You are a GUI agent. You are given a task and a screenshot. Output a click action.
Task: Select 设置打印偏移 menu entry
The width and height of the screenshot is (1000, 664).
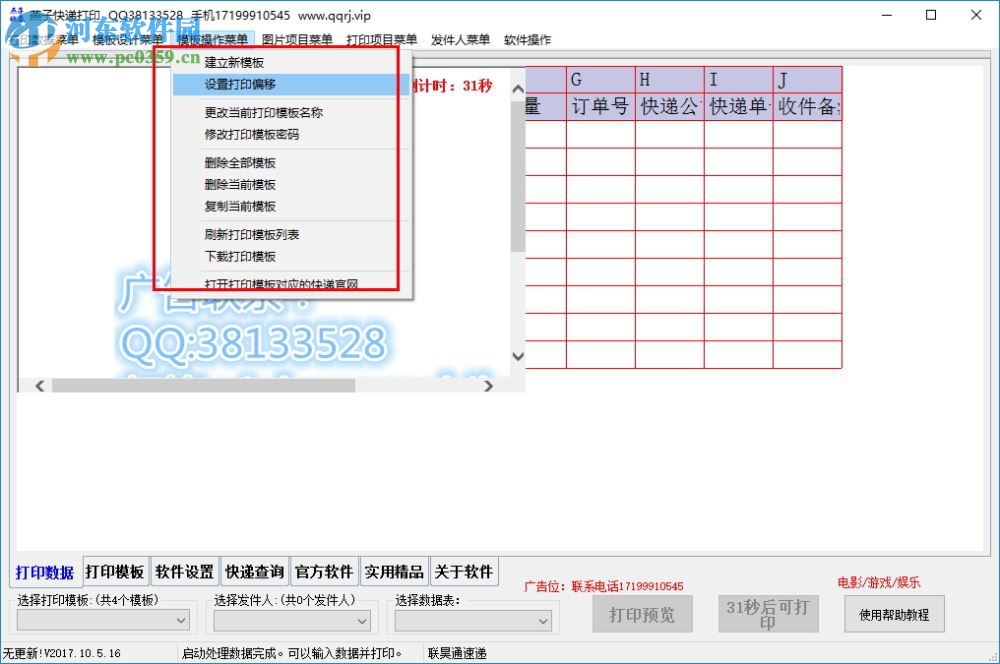290,84
